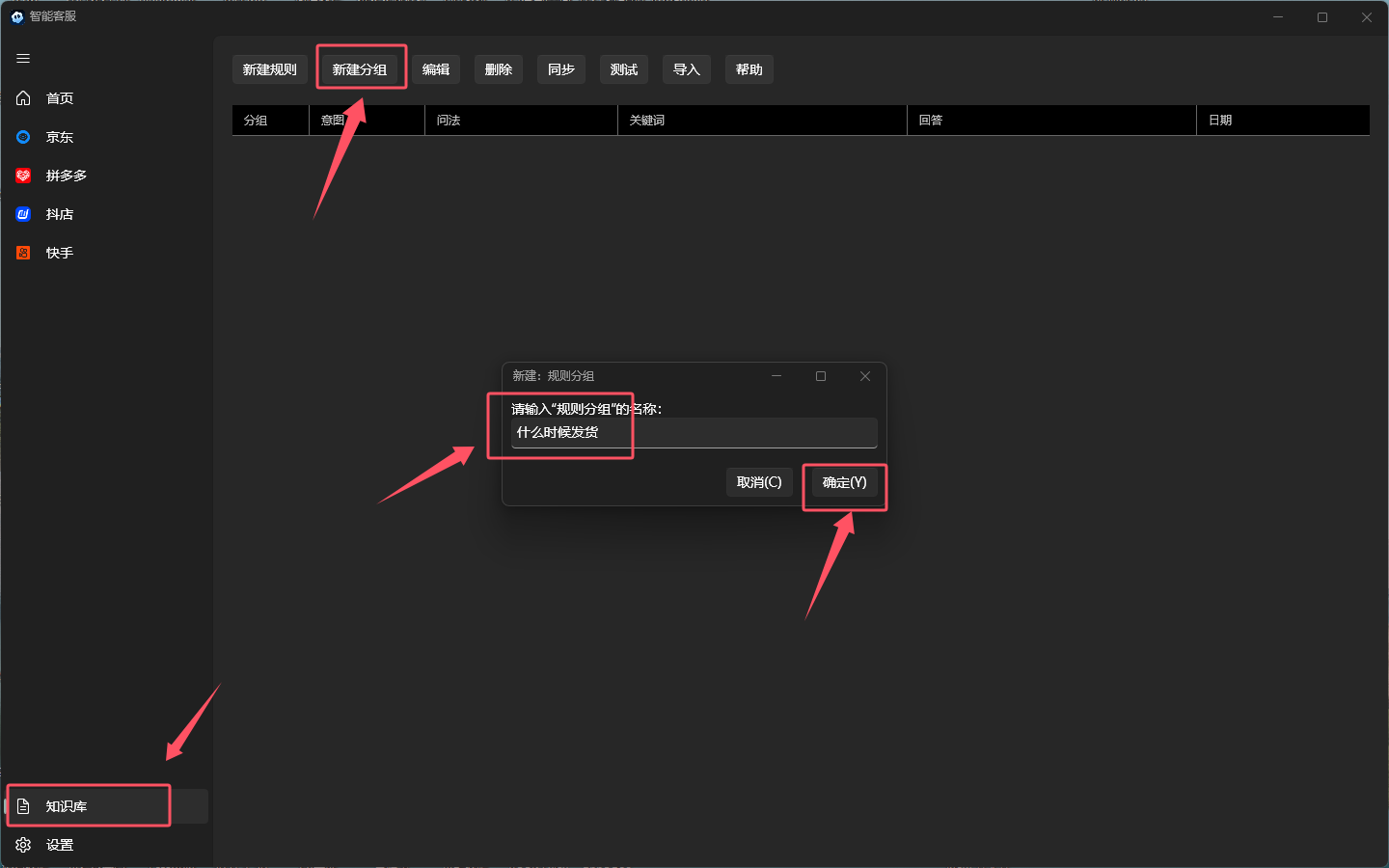Click the 同步 toolbar button
This screenshot has height=868, width=1389.
561,69
